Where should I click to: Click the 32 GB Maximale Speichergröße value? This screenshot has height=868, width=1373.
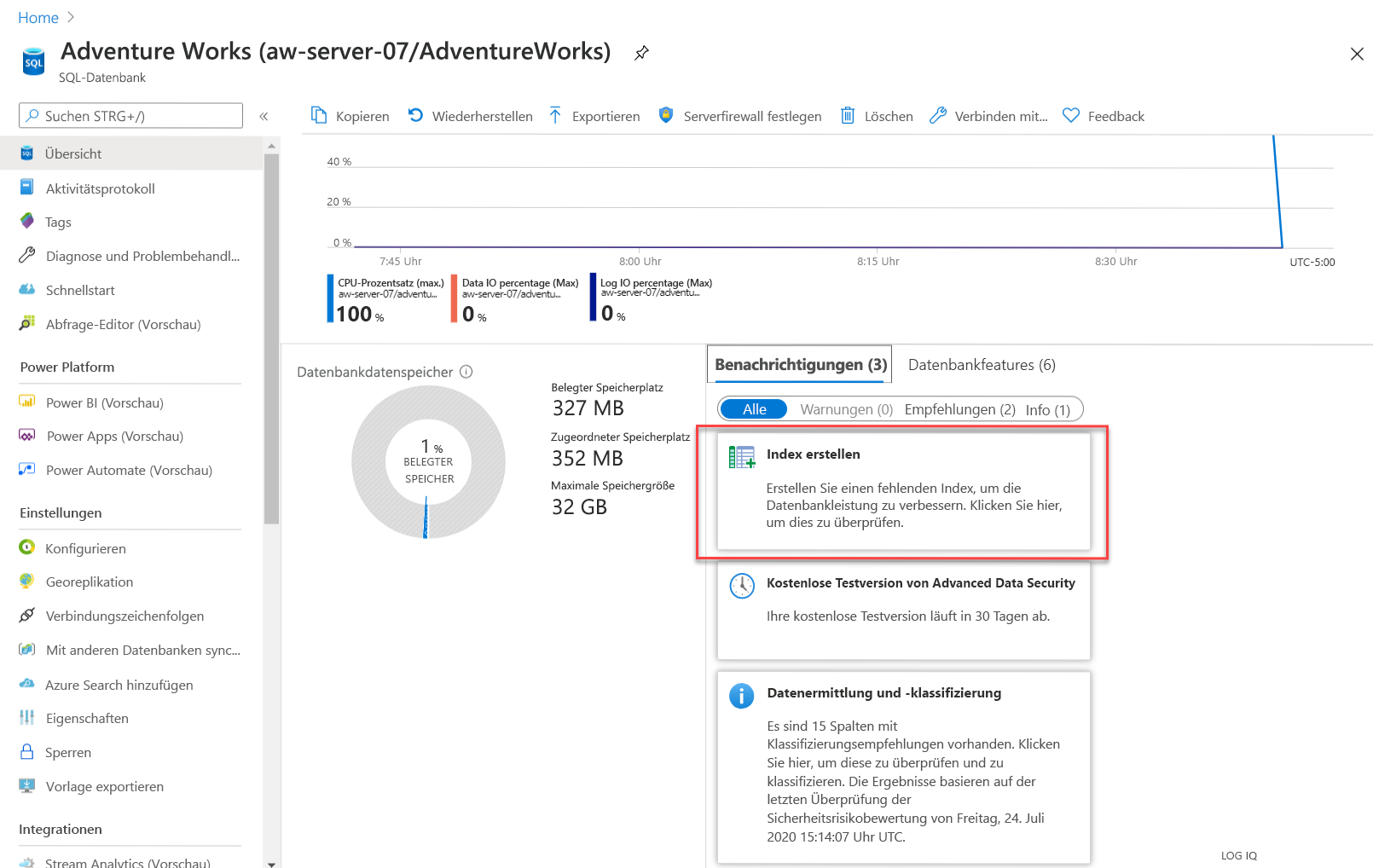coord(579,507)
